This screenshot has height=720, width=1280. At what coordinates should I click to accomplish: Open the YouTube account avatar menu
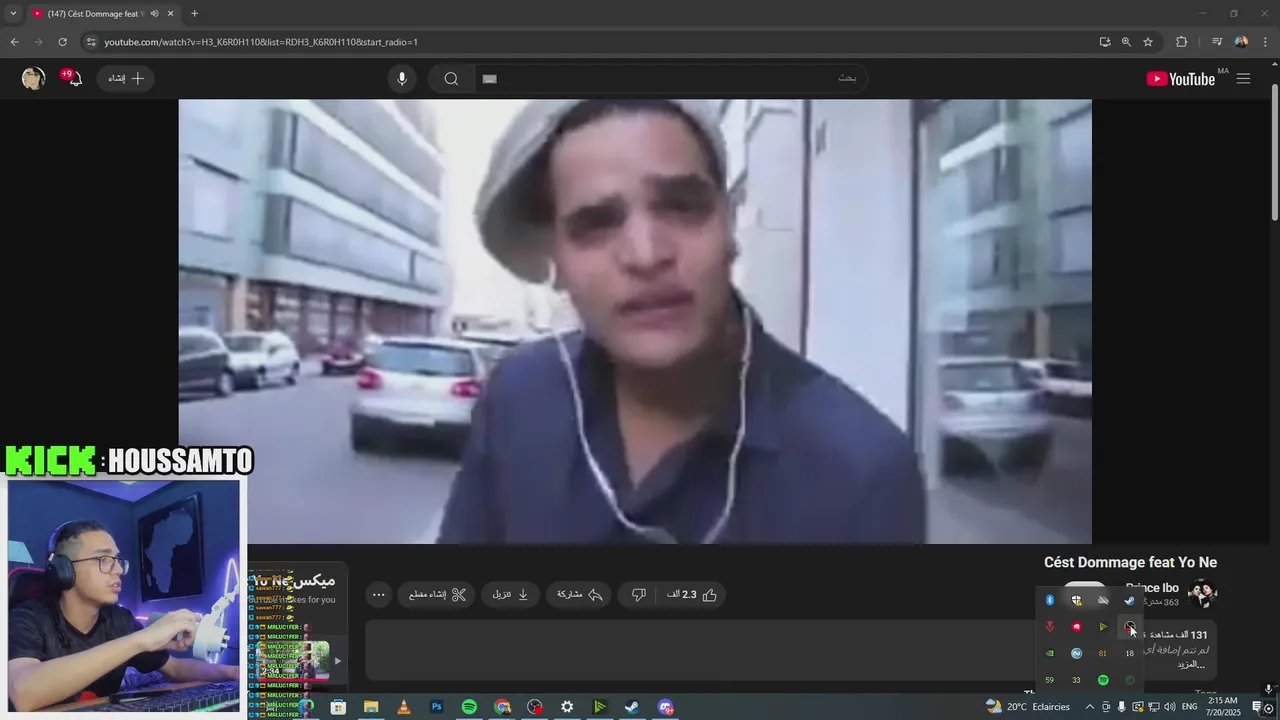pyautogui.click(x=33, y=79)
